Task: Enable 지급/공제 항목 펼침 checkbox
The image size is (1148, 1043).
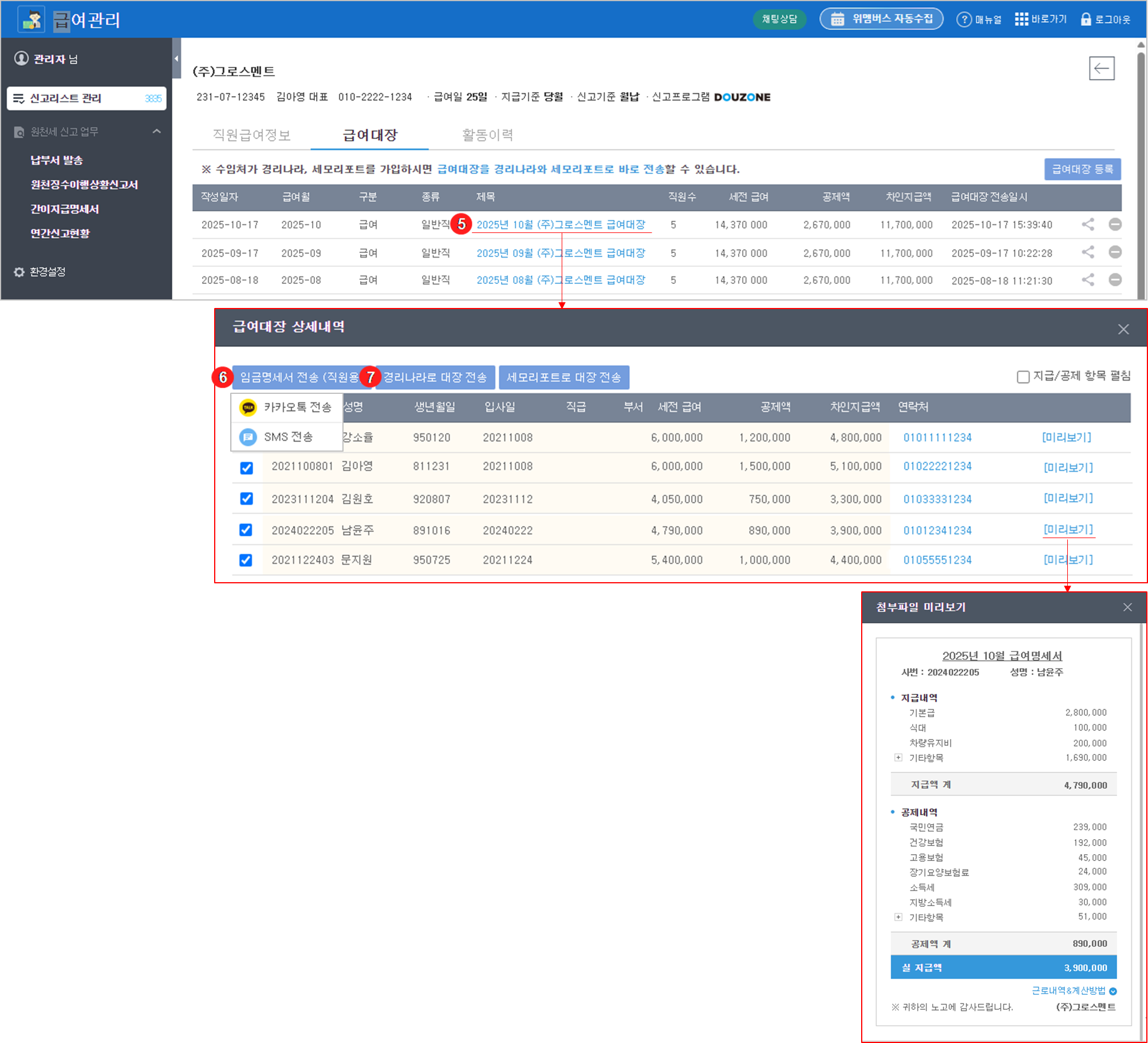Action: (x=1023, y=377)
